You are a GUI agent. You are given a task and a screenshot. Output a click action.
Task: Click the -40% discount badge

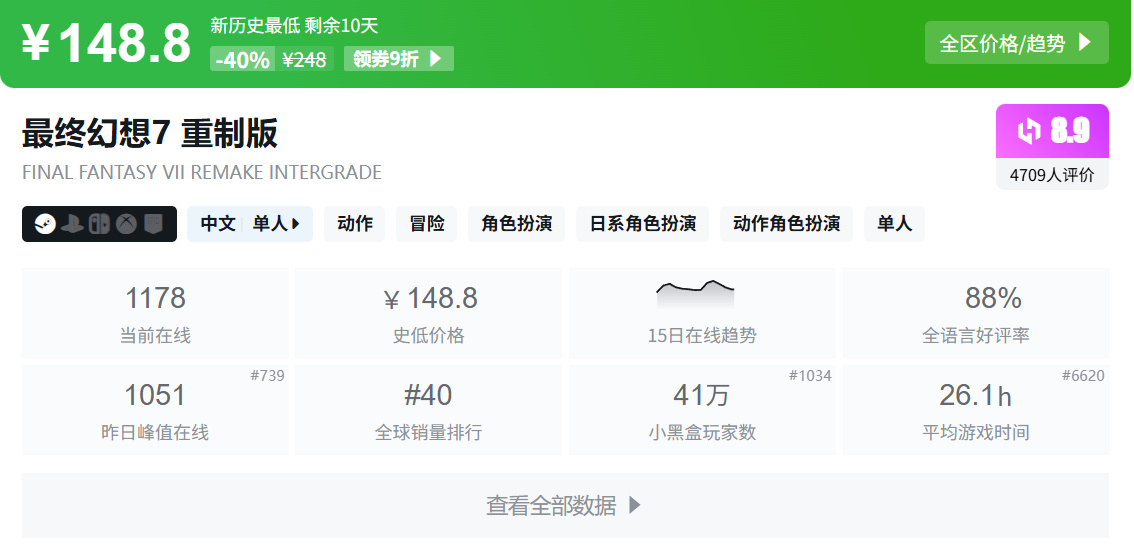242,59
